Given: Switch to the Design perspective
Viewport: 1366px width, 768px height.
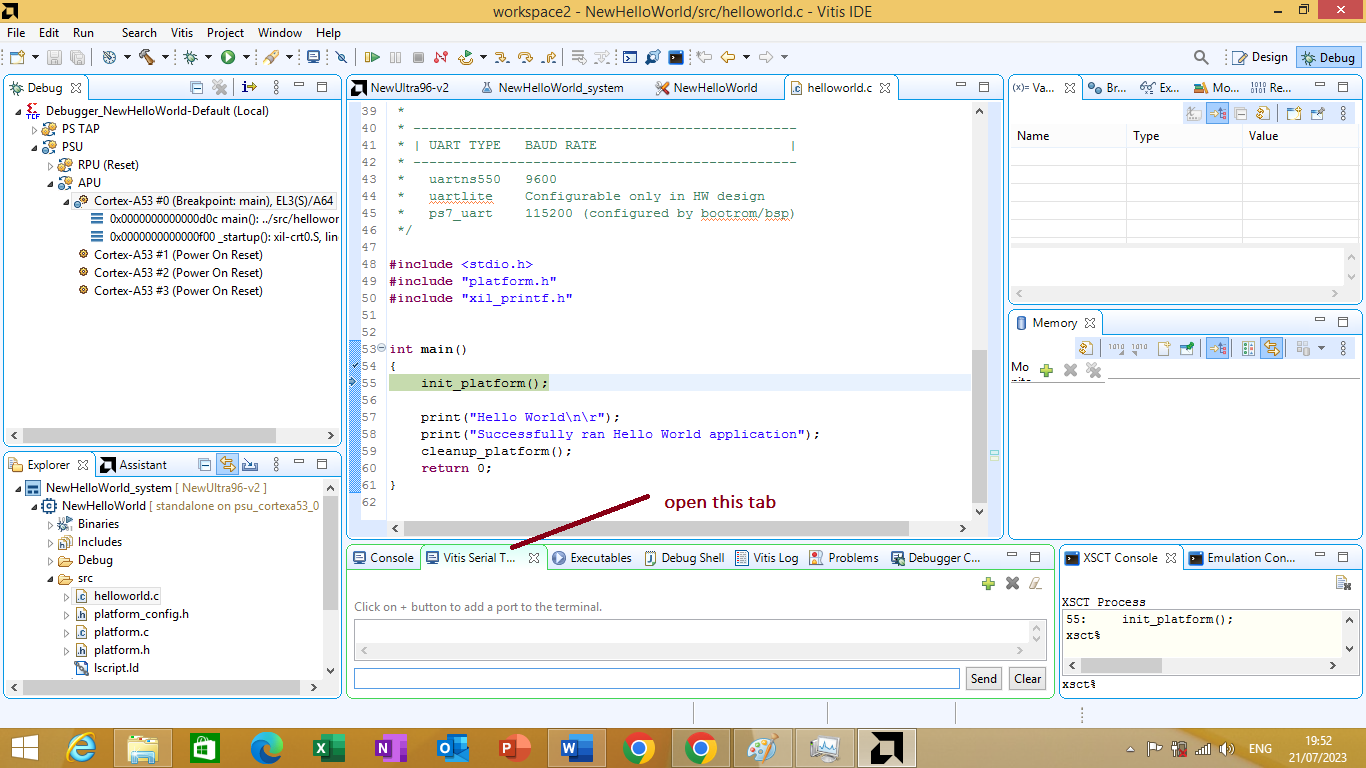Looking at the screenshot, I should tap(1259, 57).
